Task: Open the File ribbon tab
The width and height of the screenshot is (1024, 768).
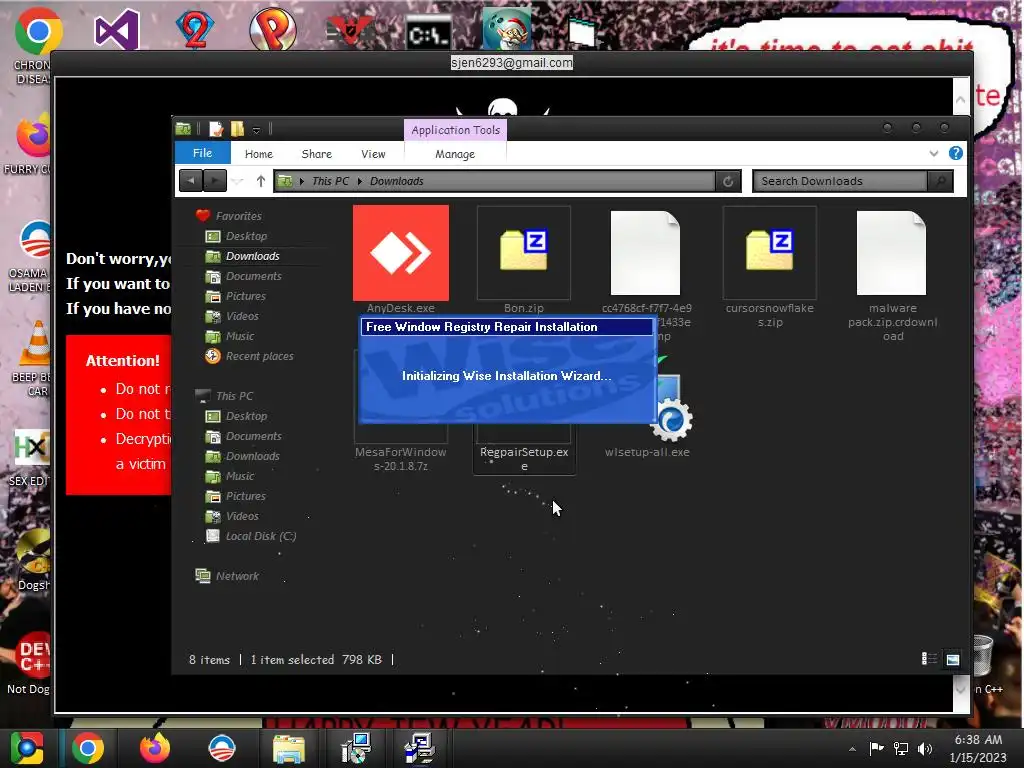Action: (202, 153)
